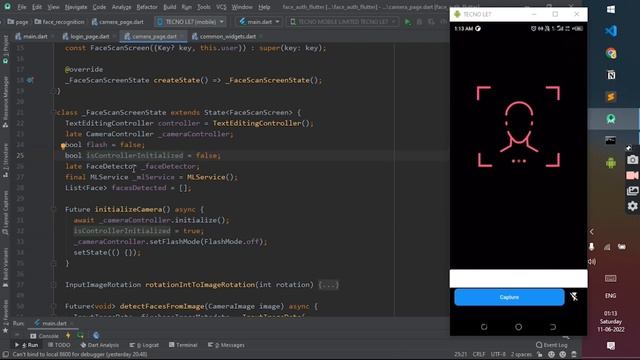The height and width of the screenshot is (360, 640).
Task: Click the green Run app icon
Action: point(407,22)
